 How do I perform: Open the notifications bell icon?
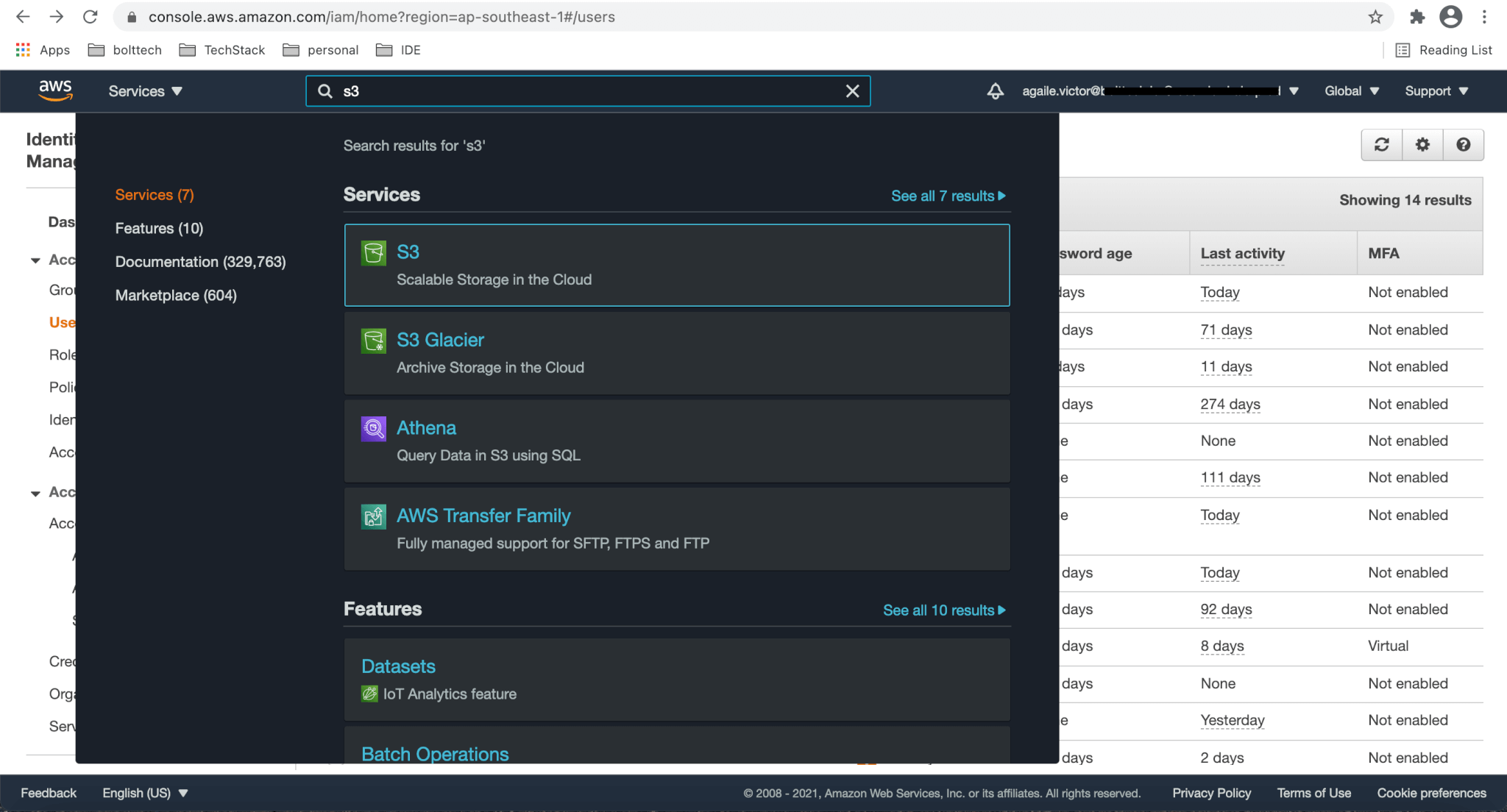coord(995,91)
